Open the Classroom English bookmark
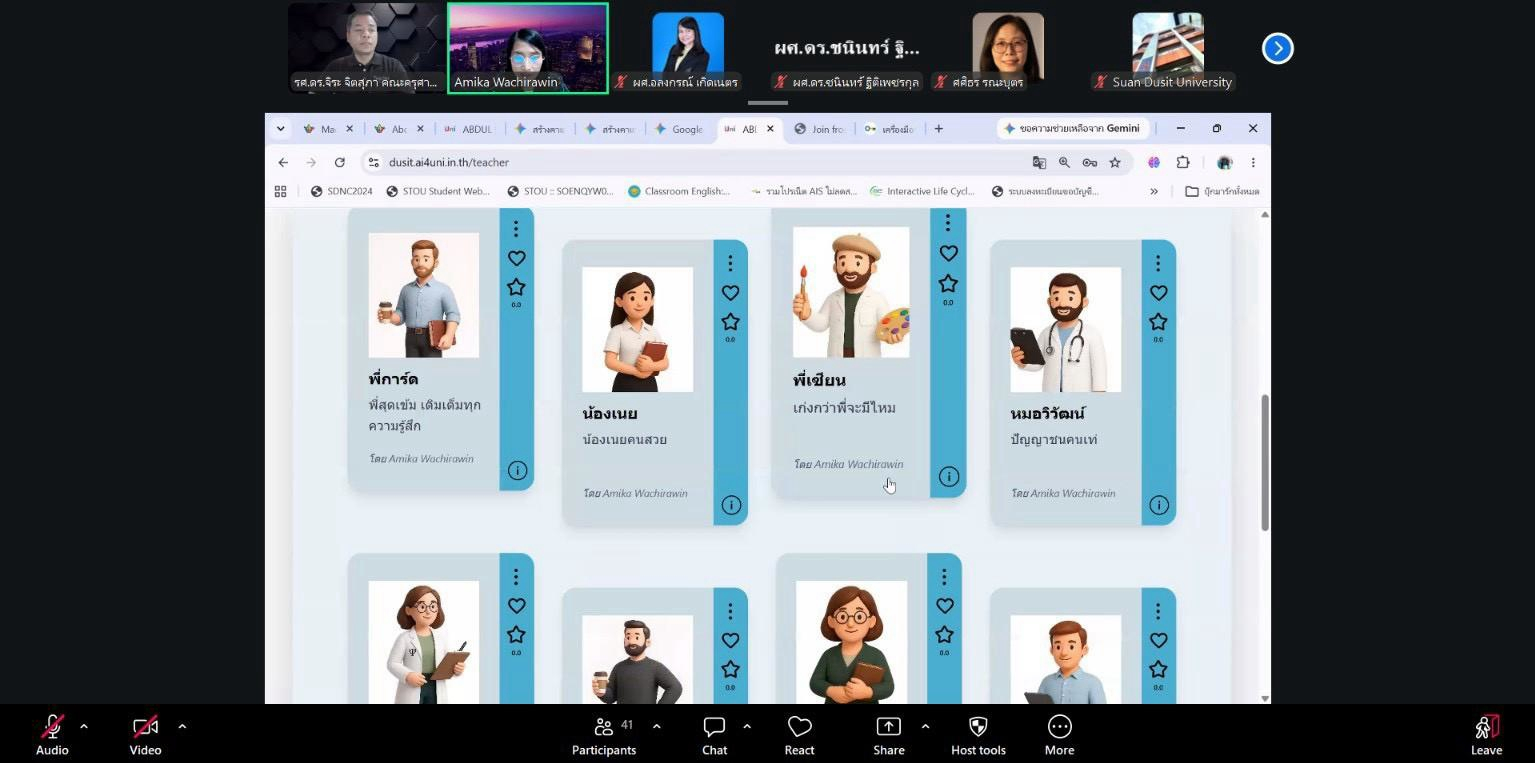Image resolution: width=1535 pixels, height=763 pixels. pyautogui.click(x=679, y=191)
